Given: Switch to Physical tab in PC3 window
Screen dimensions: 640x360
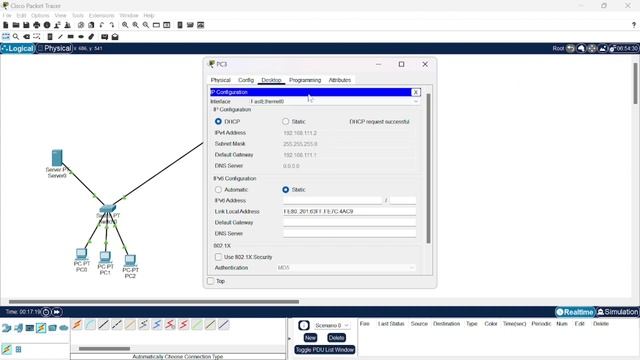Looking at the screenshot, I should (x=220, y=80).
